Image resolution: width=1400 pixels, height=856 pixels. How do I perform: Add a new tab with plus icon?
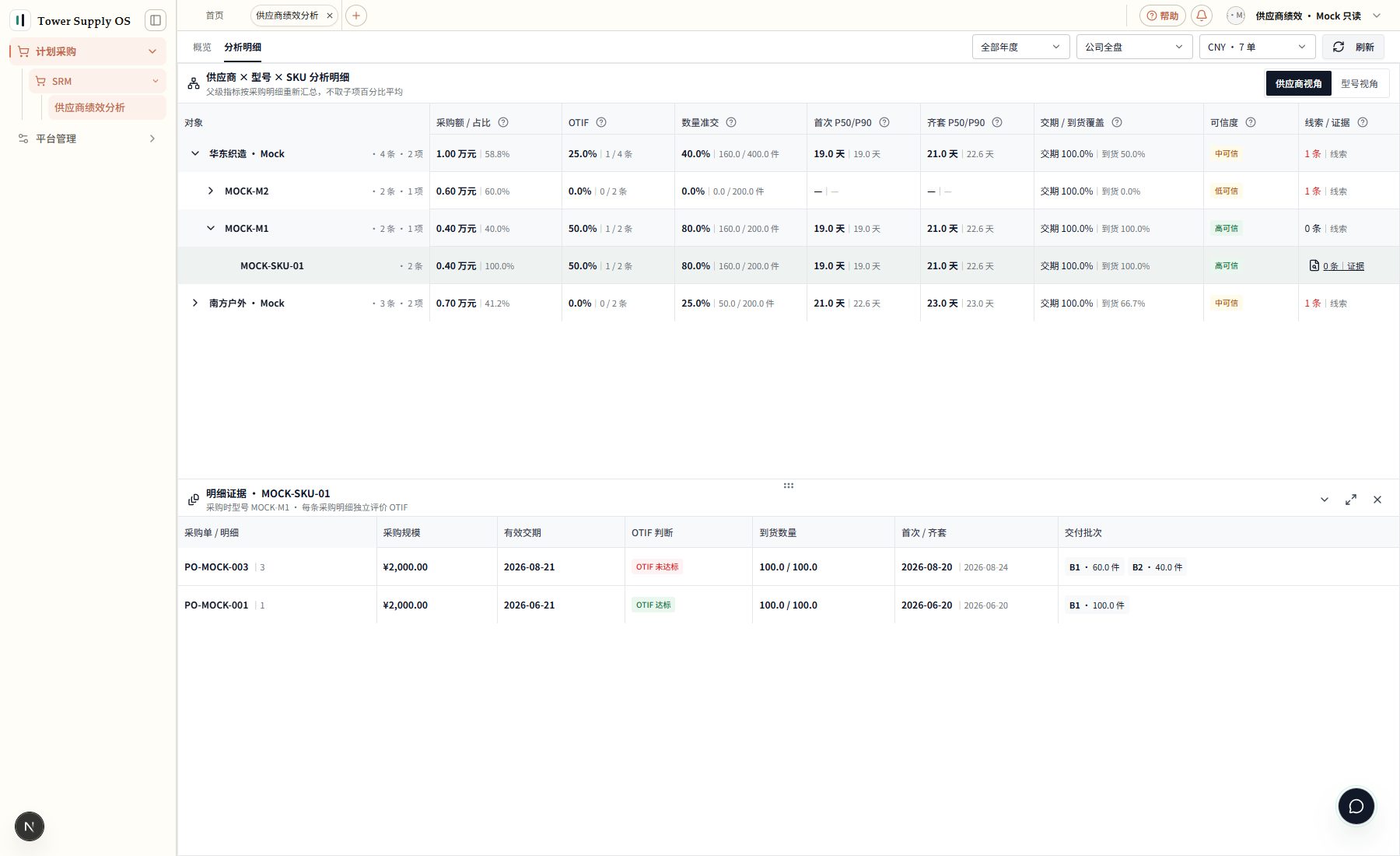point(356,16)
